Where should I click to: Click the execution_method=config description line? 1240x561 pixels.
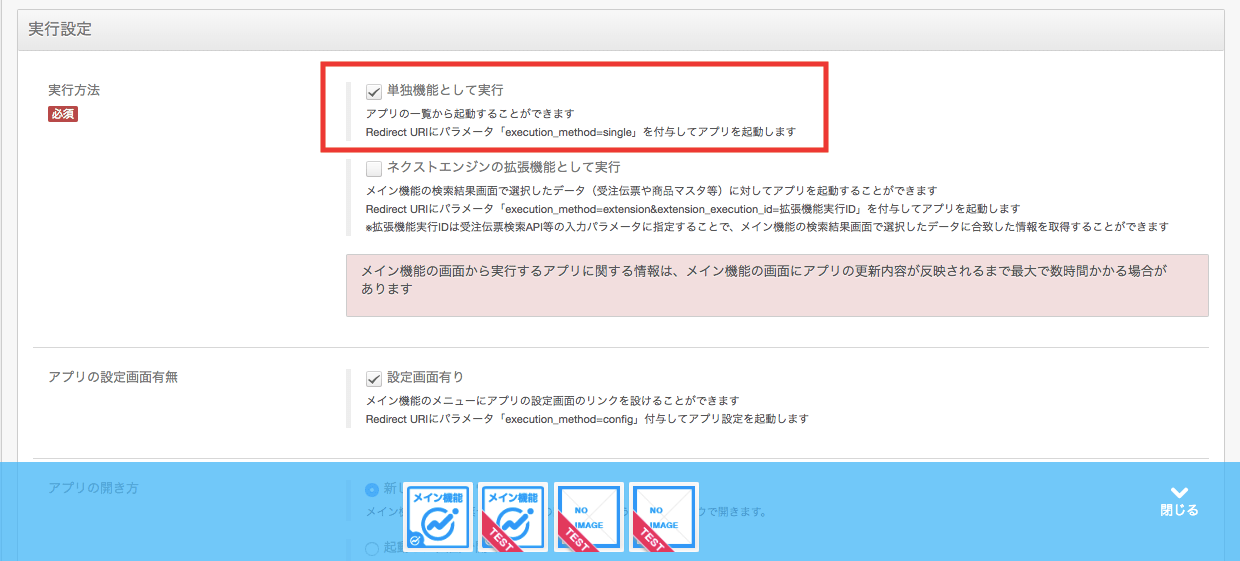(x=586, y=419)
